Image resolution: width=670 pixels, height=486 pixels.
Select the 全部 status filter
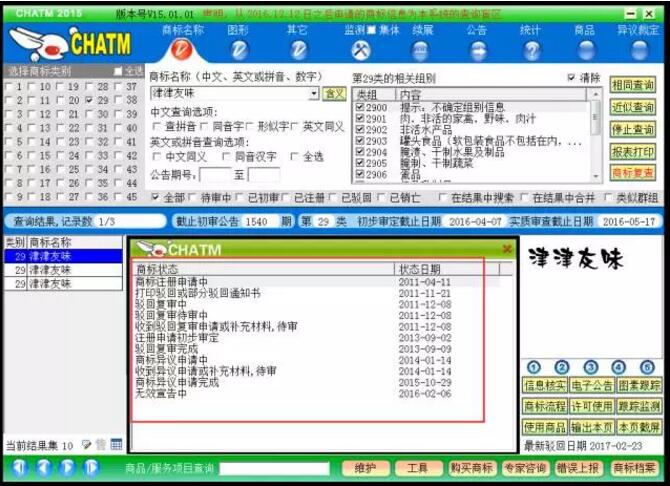point(155,198)
